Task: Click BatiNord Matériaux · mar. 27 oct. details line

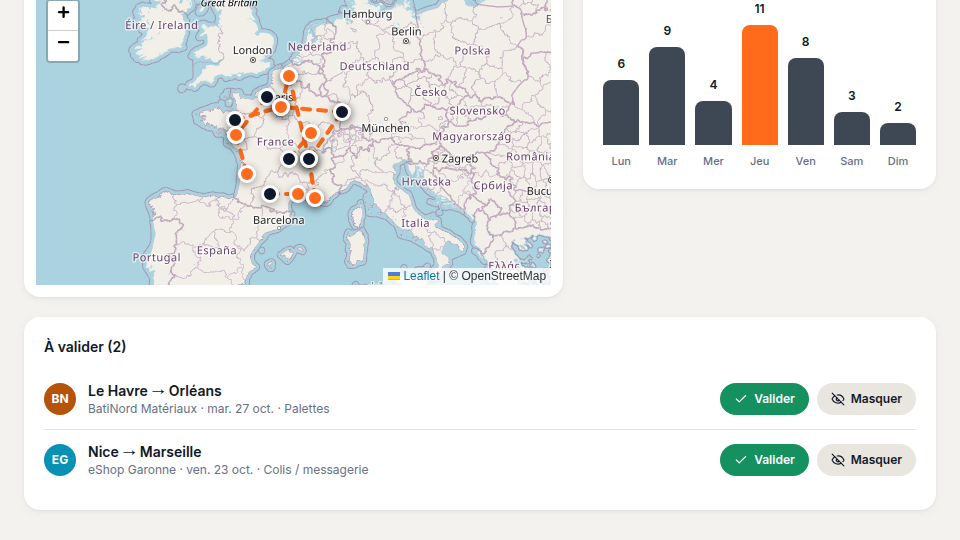Action: [209, 408]
